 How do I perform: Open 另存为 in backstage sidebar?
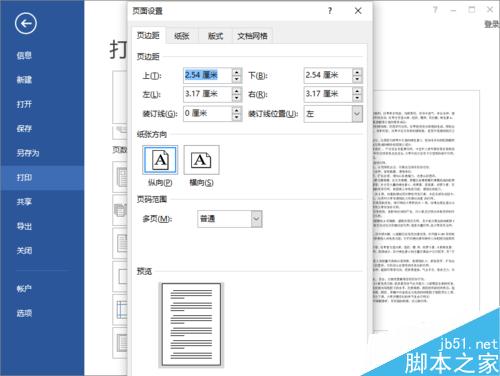point(28,153)
